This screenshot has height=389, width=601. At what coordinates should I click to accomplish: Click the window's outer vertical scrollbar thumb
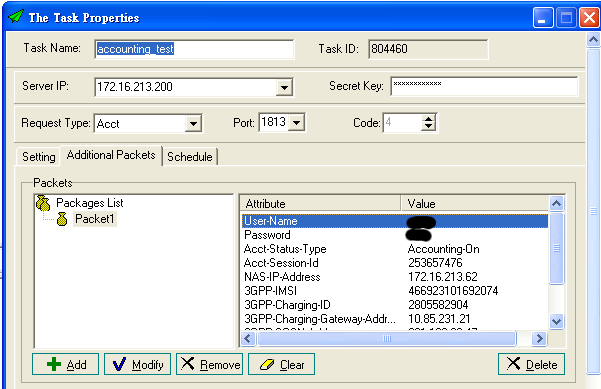(x=593, y=211)
